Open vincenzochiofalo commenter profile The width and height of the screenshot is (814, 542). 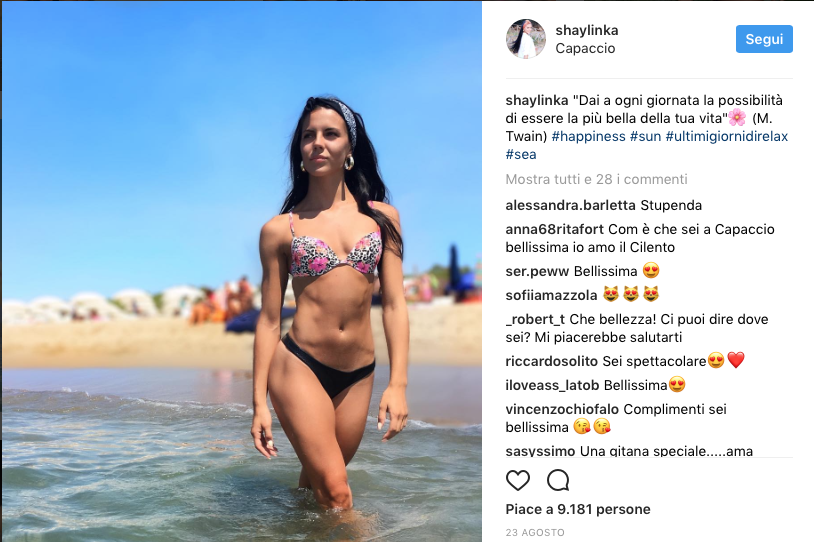(x=562, y=409)
